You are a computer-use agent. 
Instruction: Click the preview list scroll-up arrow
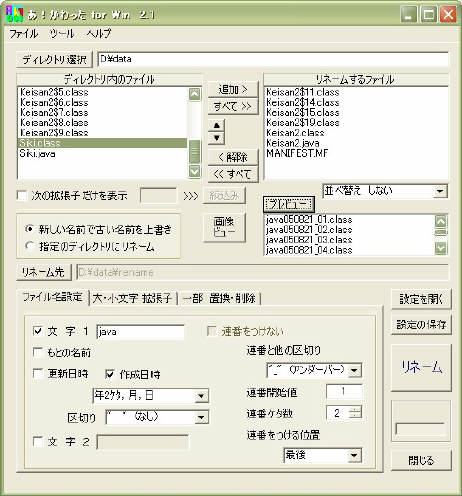(x=441, y=221)
